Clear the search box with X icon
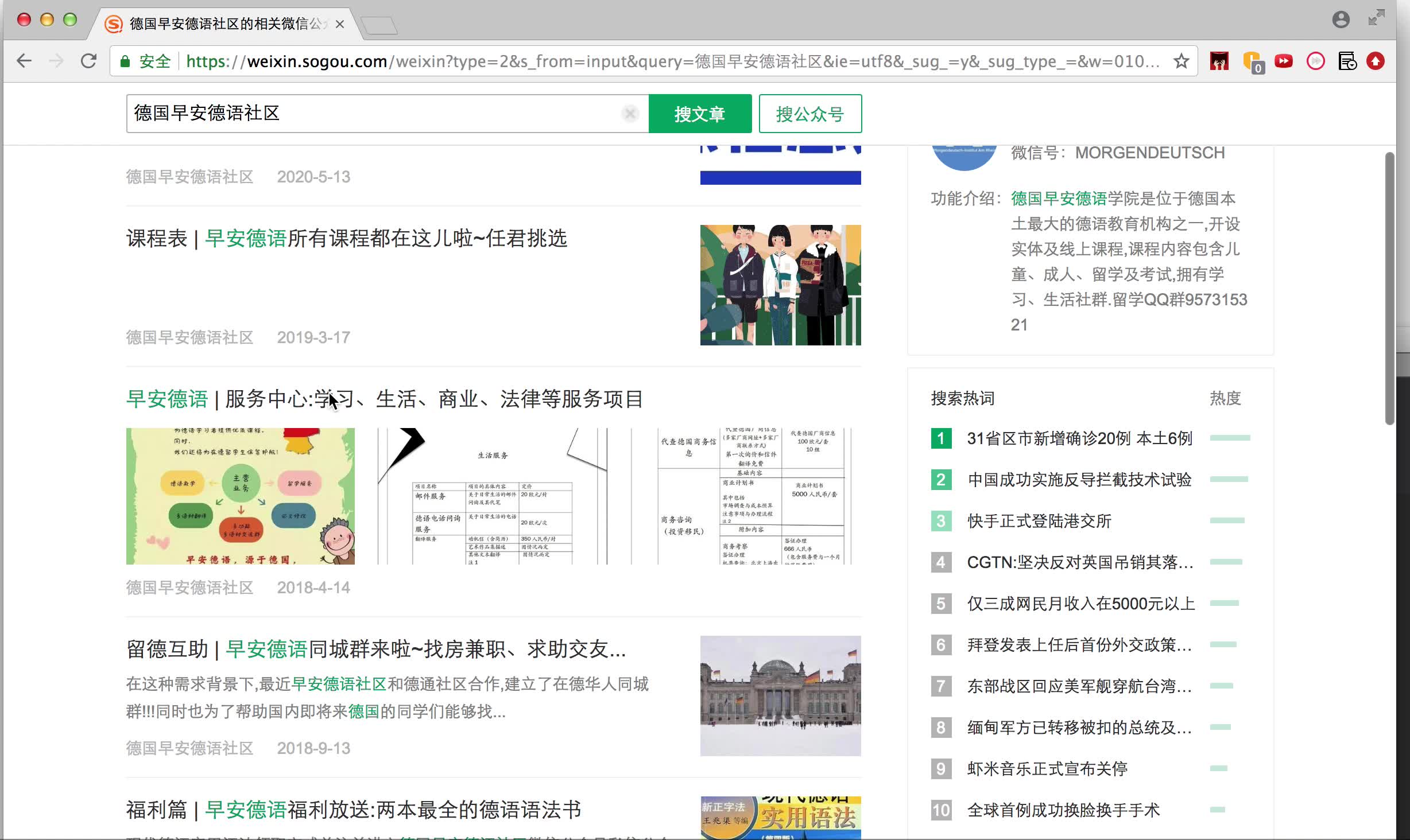Screen dimensions: 1410x840 click(x=630, y=114)
